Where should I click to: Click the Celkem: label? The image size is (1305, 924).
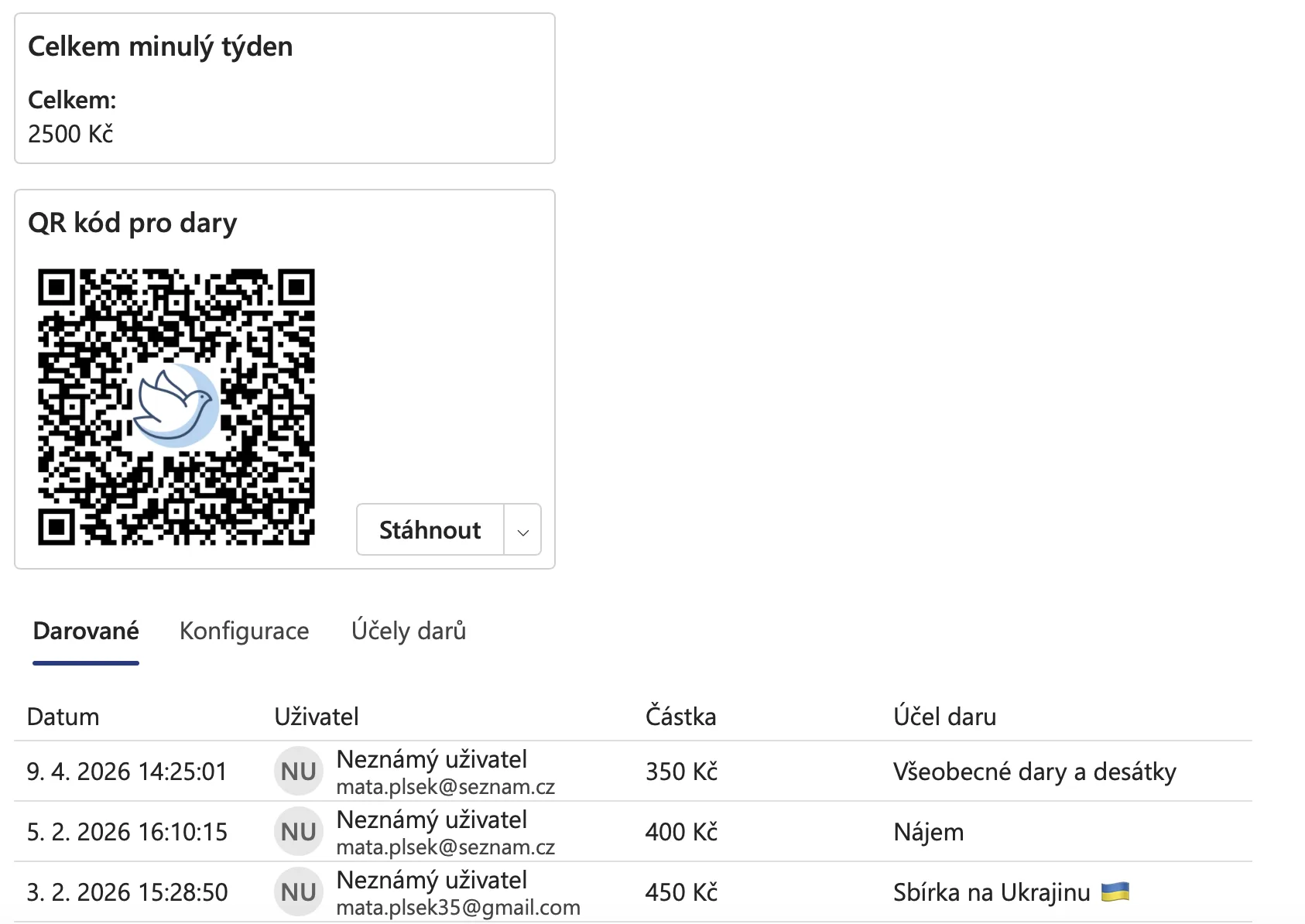point(72,100)
